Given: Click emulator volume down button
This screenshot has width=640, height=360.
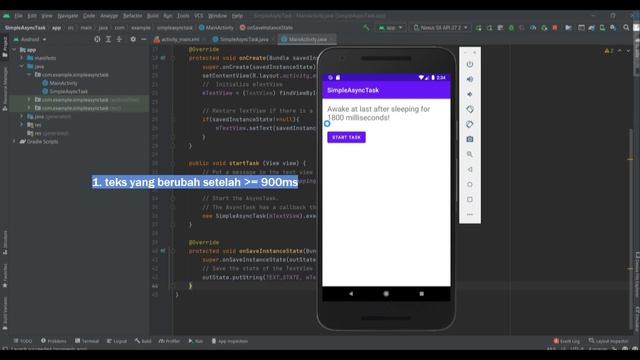Looking at the screenshot, I should tap(470, 94).
